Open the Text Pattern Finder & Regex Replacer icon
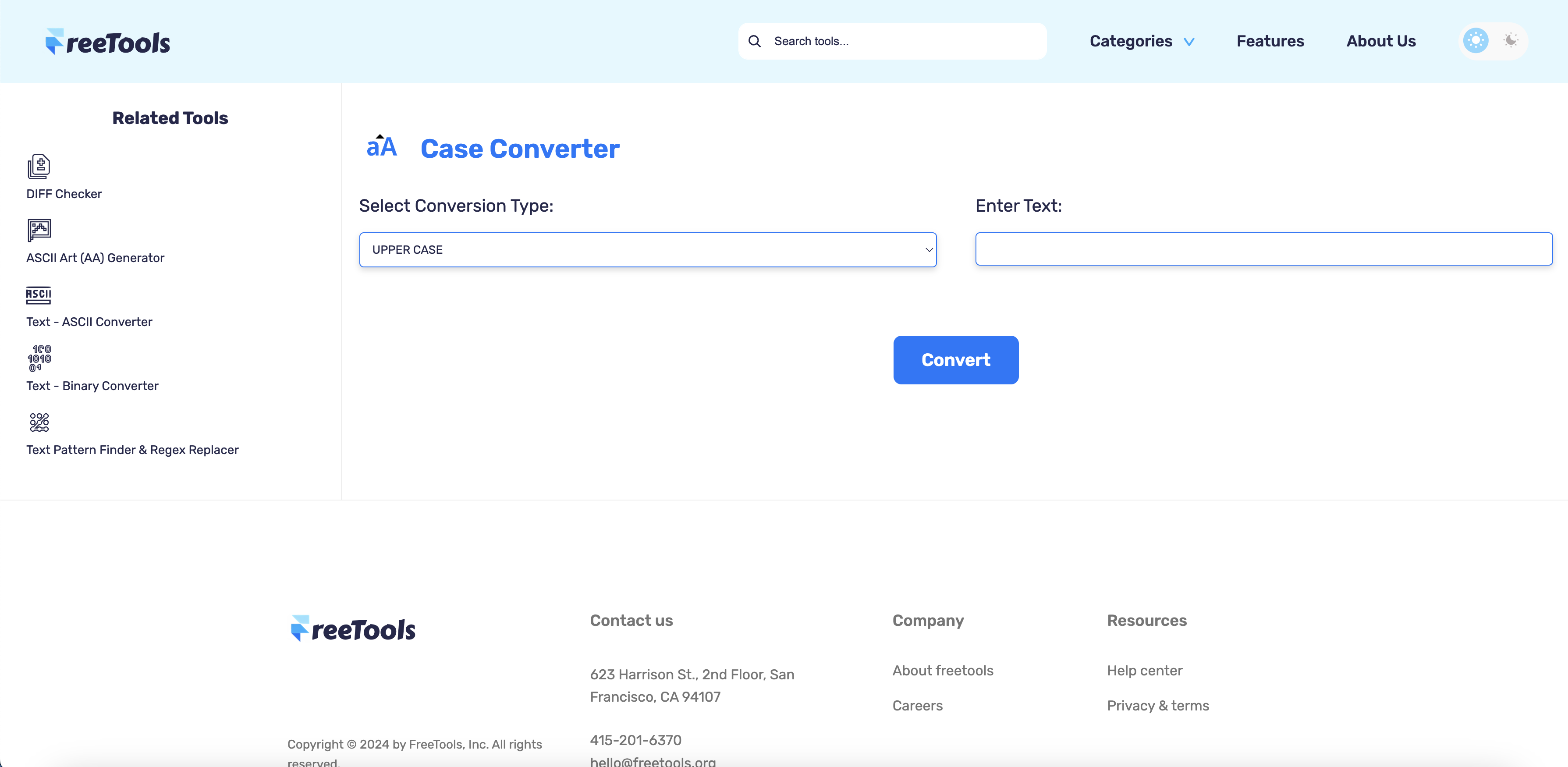 [39, 422]
